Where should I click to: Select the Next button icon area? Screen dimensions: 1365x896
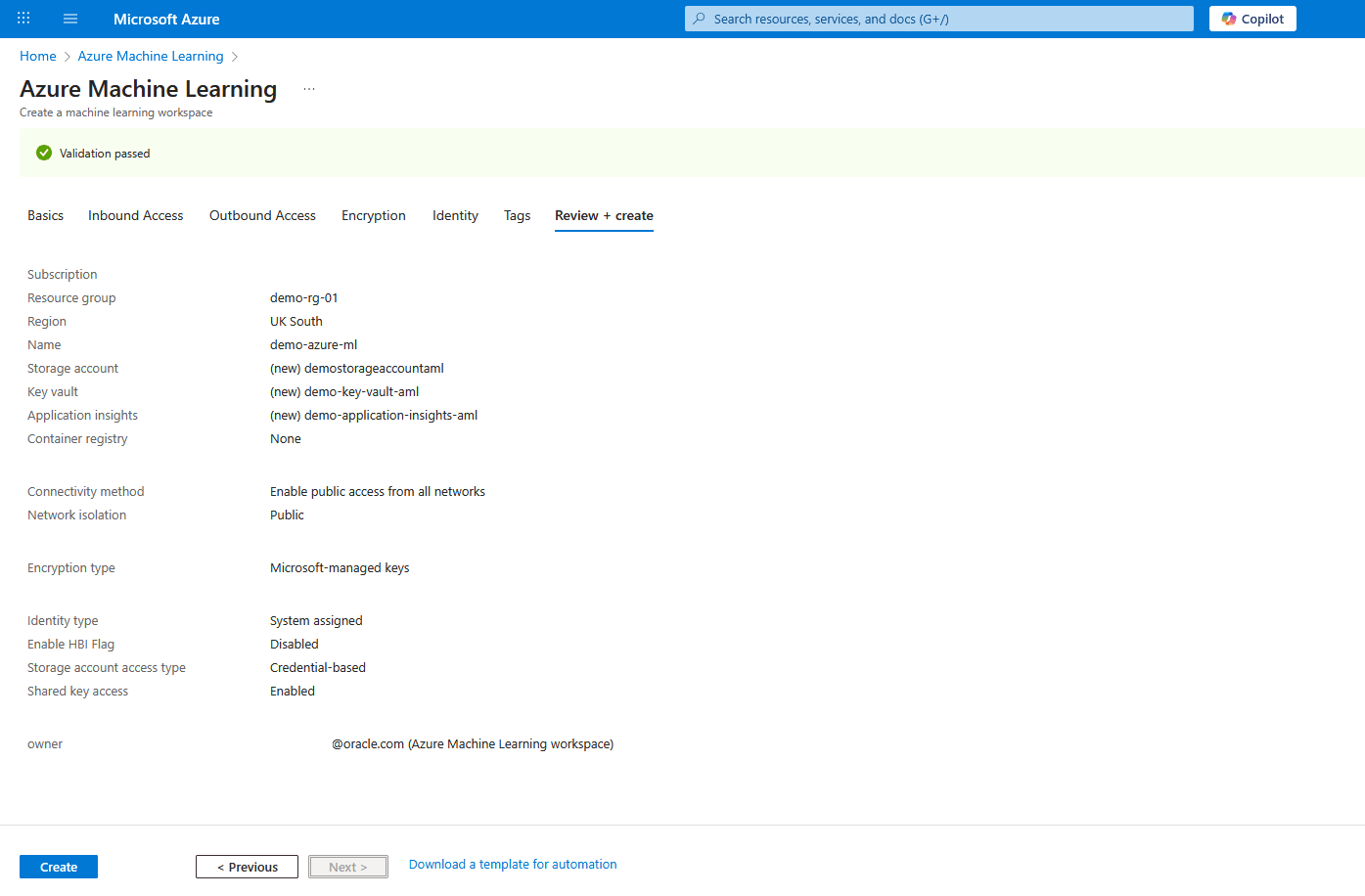pos(347,866)
